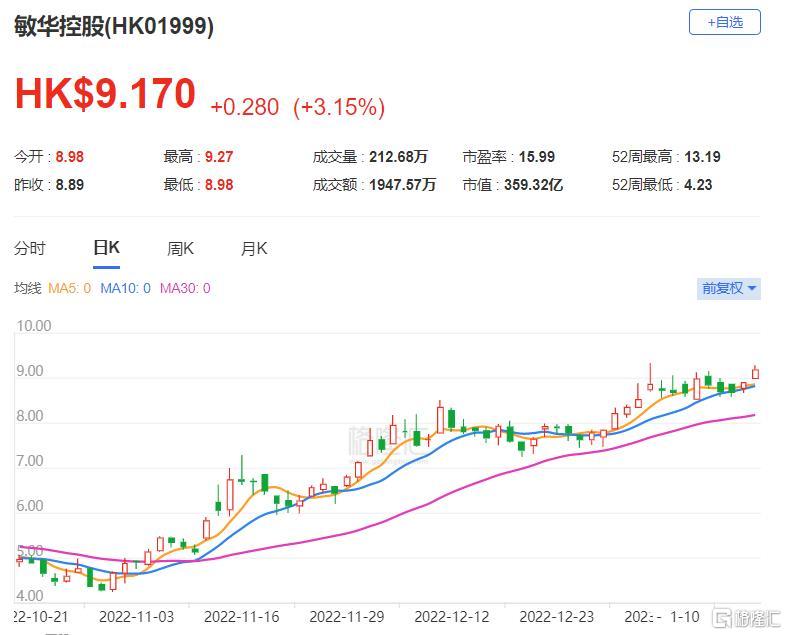Click the 今开 value 8.98
Image resolution: width=787 pixels, height=635 pixels.
pos(70,157)
